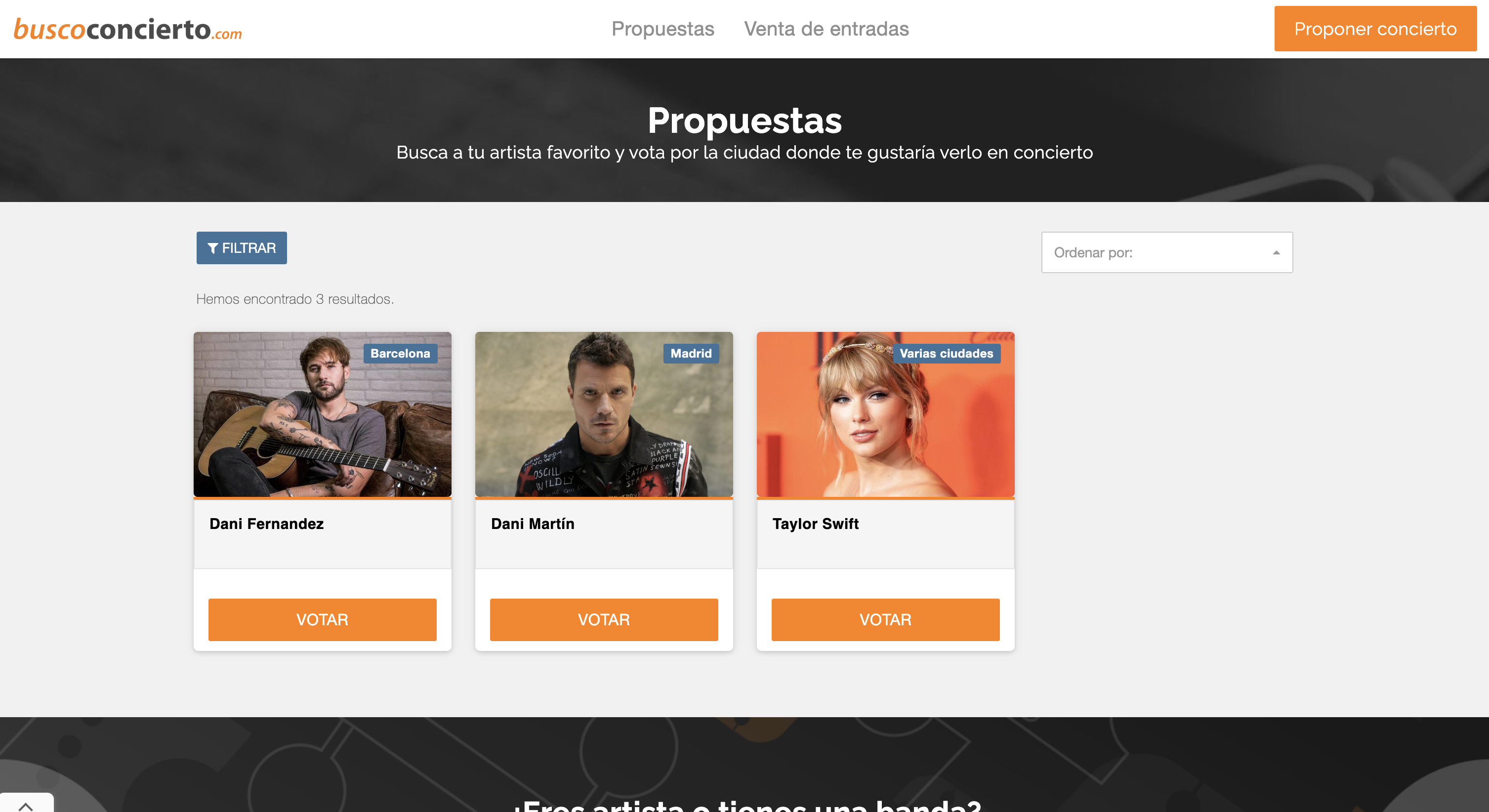1489x812 pixels.
Task: Go to Venta de entradas
Action: coord(826,29)
